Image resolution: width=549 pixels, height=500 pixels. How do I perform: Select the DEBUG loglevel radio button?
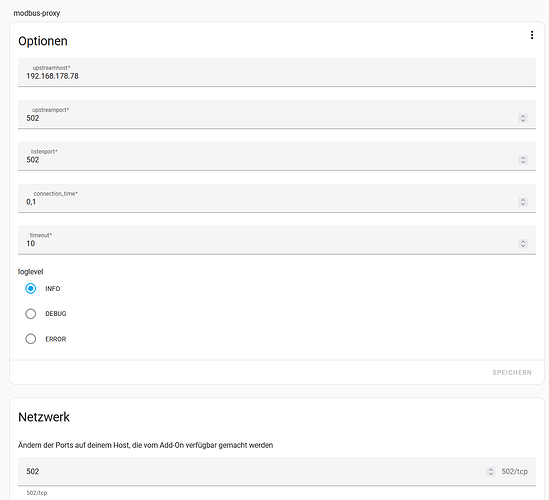[x=30, y=314]
